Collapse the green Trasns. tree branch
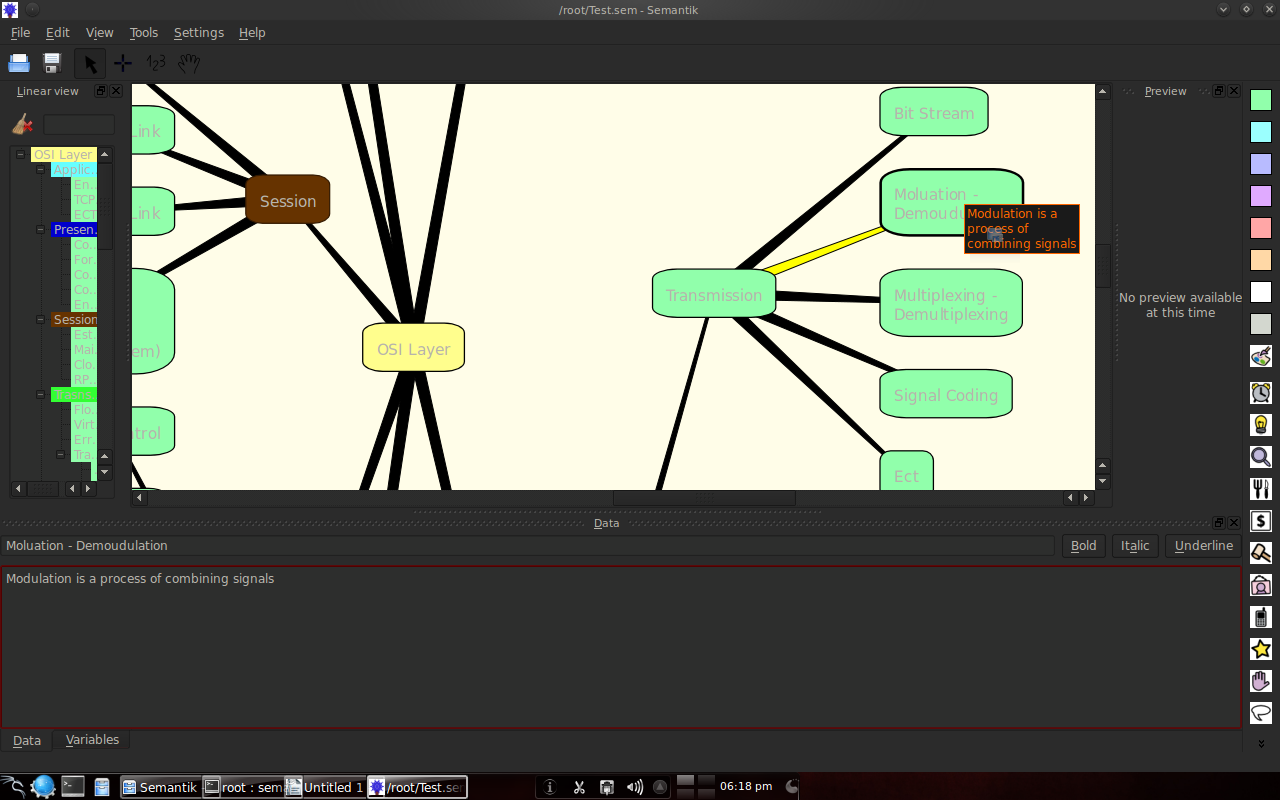The image size is (1280, 800). click(41, 395)
